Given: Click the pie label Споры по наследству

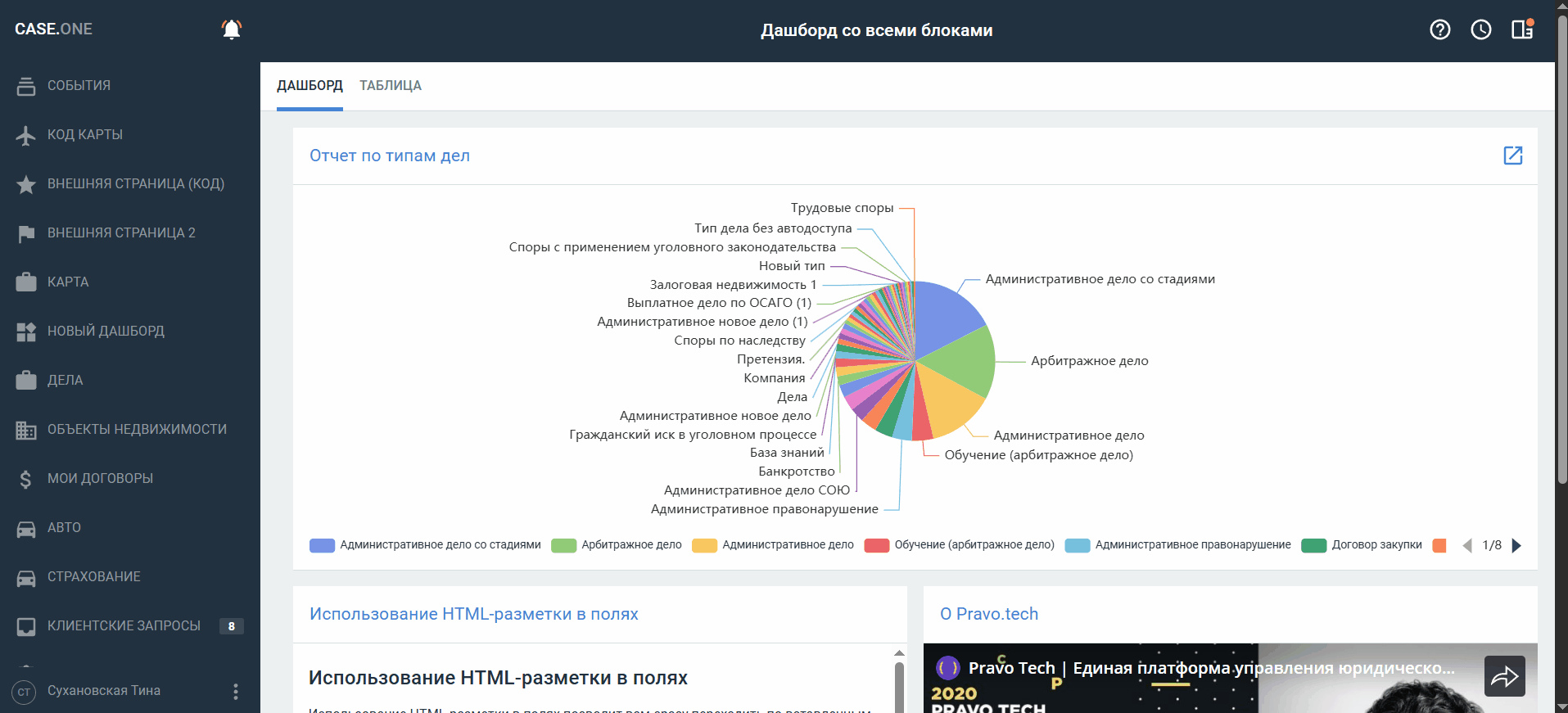Looking at the screenshot, I should pyautogui.click(x=739, y=341).
